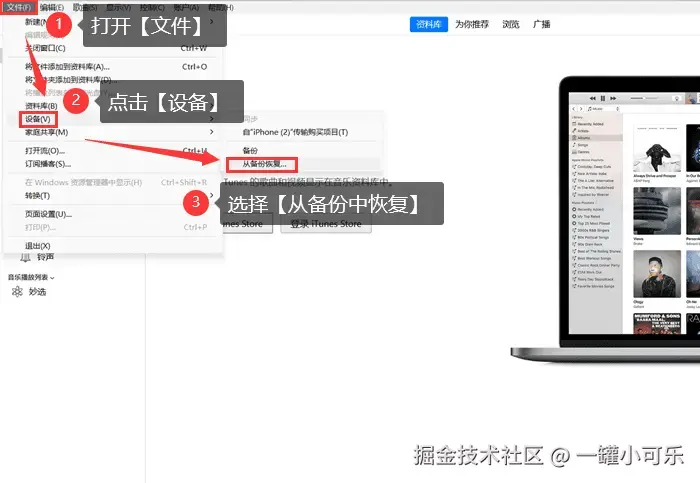Select the 妙选 playlist label
This screenshot has height=483, width=700.
point(37,292)
